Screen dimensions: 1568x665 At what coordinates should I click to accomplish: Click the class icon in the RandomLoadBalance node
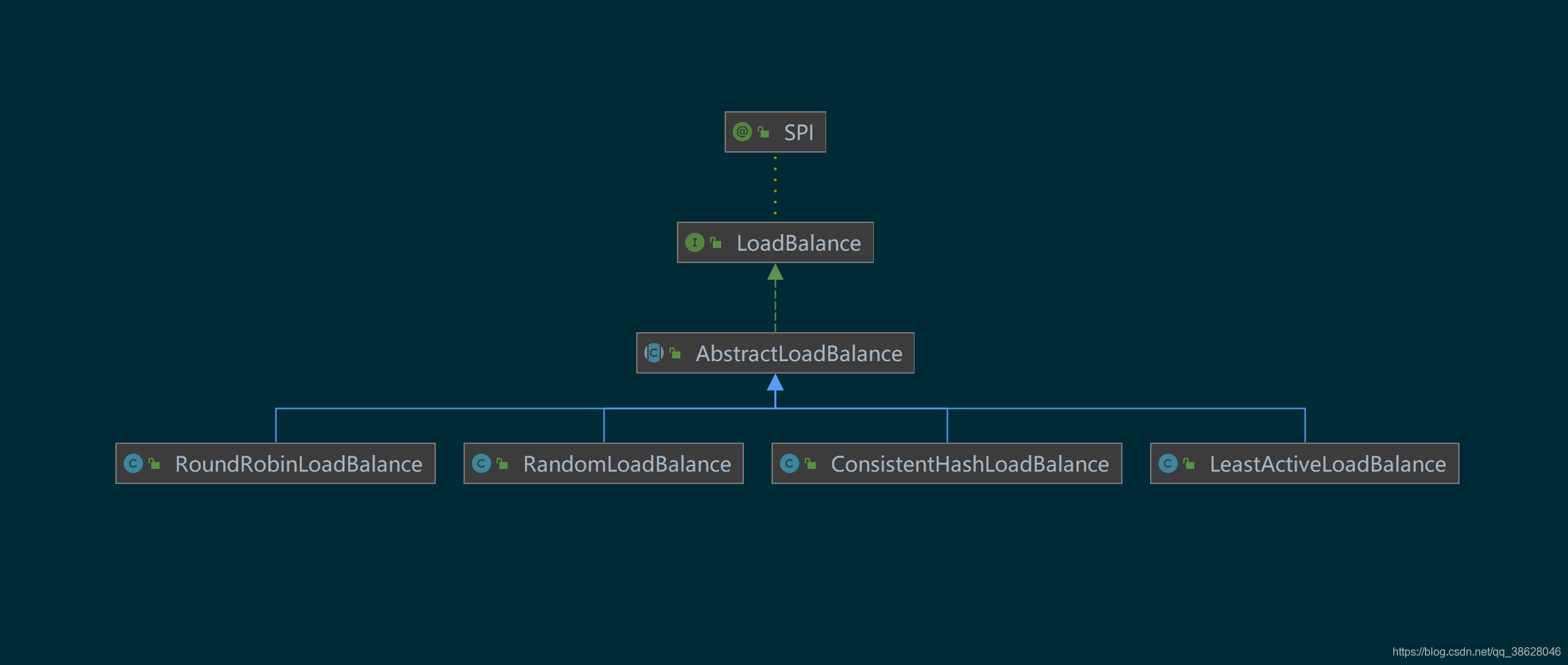click(481, 463)
